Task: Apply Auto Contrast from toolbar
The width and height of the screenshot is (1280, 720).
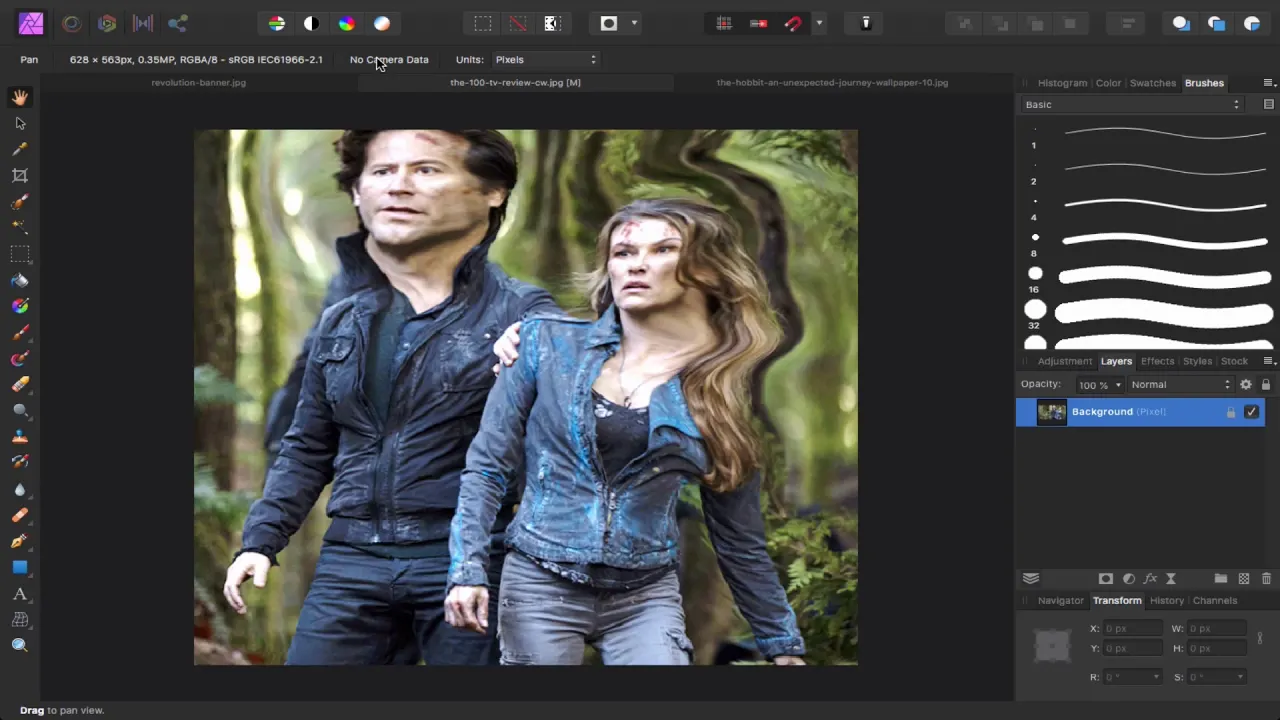Action: click(312, 23)
